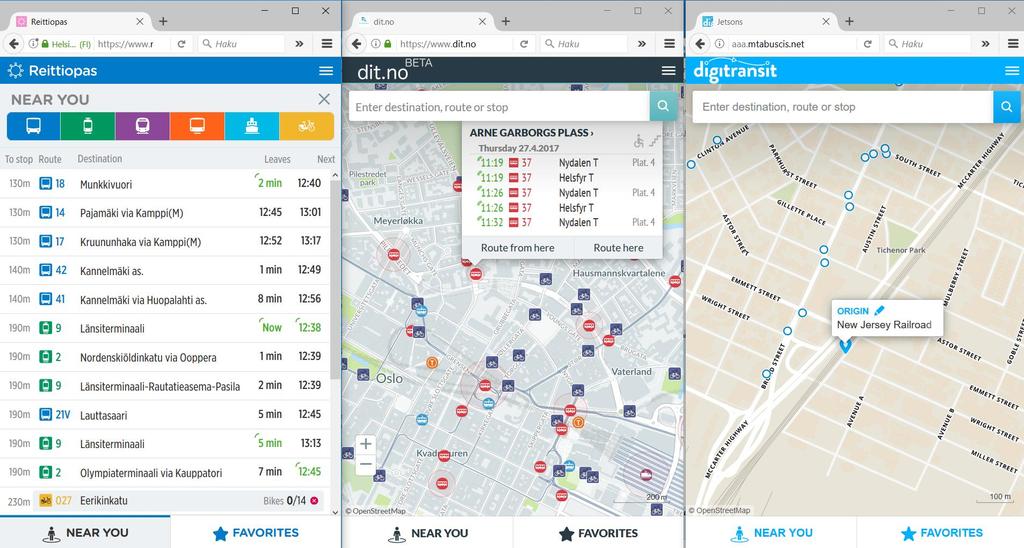
Task: Open new tab in dit.no browser window
Action: coord(505,22)
